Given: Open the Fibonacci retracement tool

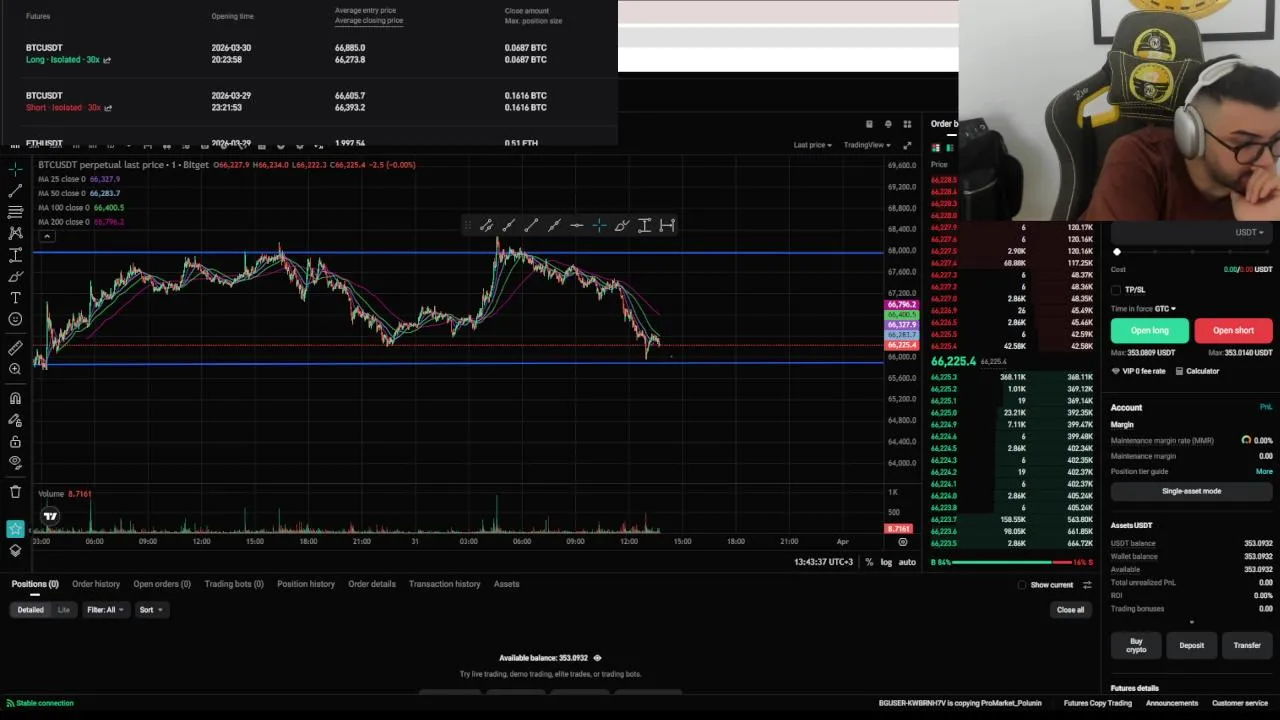Looking at the screenshot, I should point(15,212).
